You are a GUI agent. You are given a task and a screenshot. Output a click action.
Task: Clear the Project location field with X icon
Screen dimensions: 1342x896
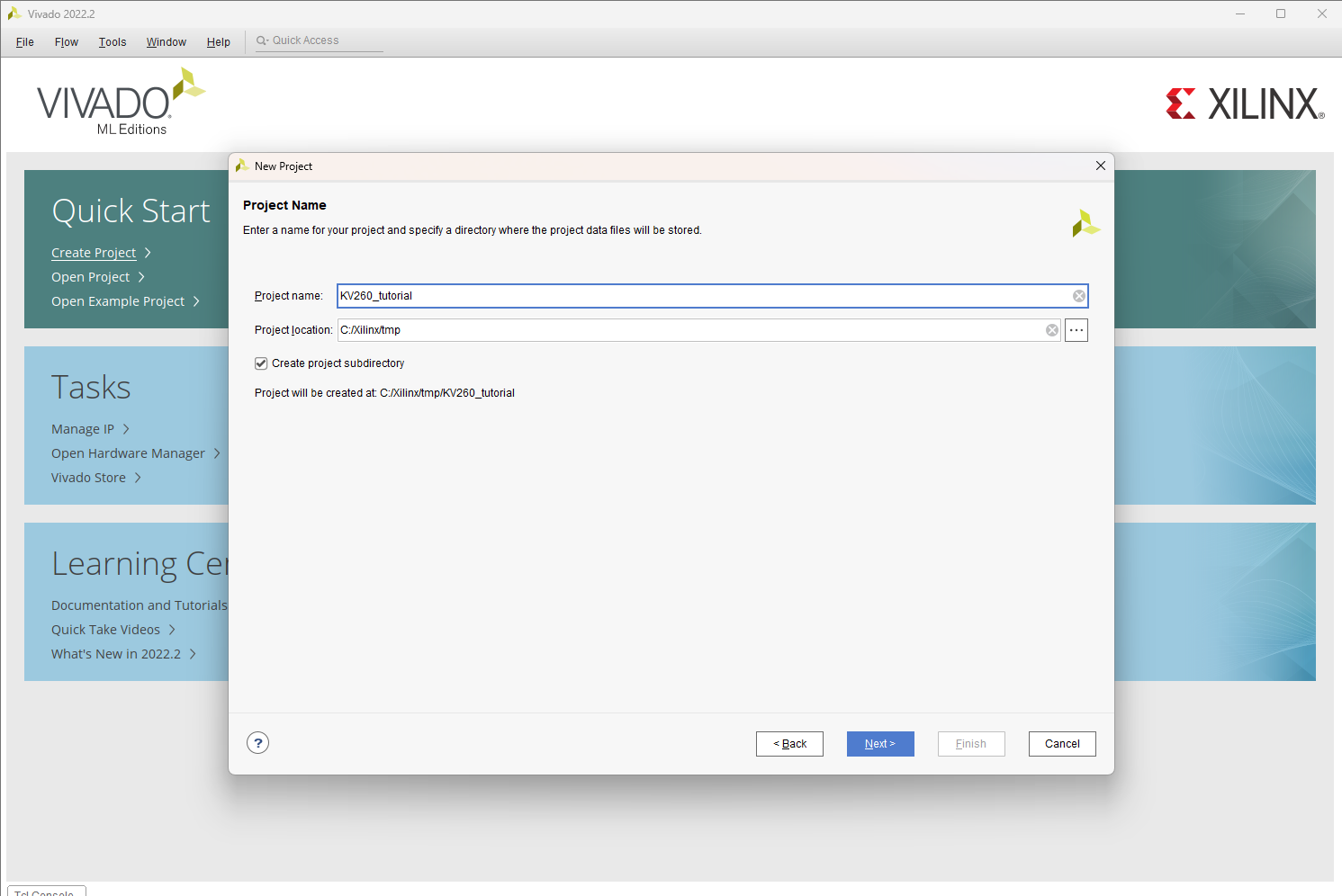point(1051,330)
